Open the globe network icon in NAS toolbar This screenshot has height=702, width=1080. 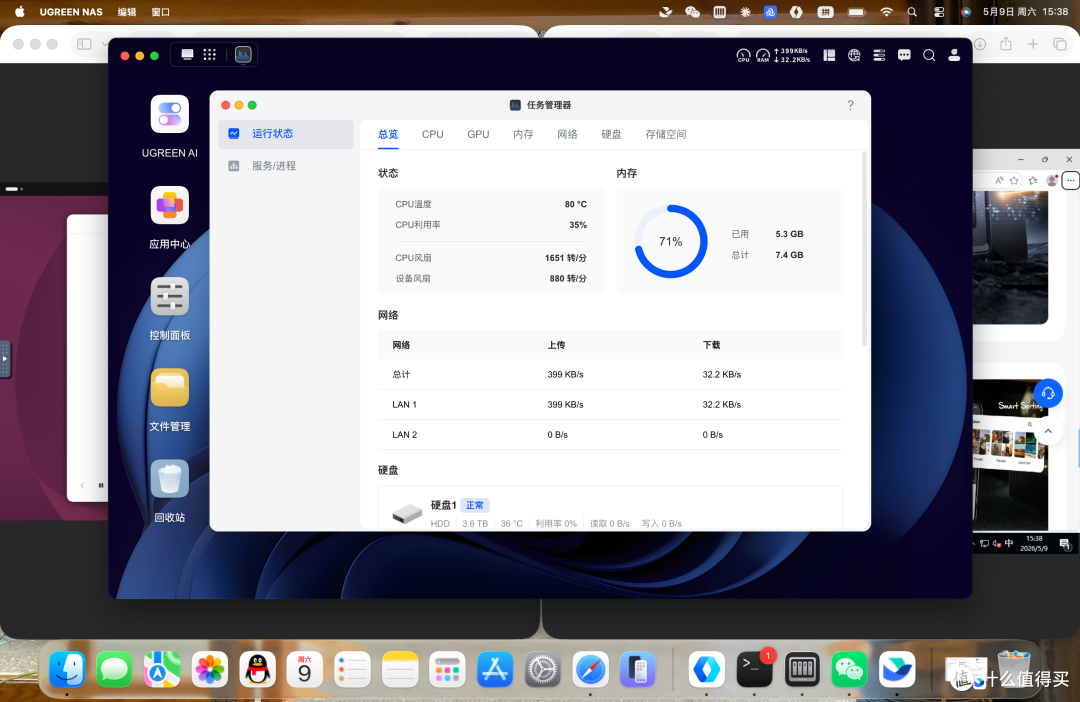point(854,55)
